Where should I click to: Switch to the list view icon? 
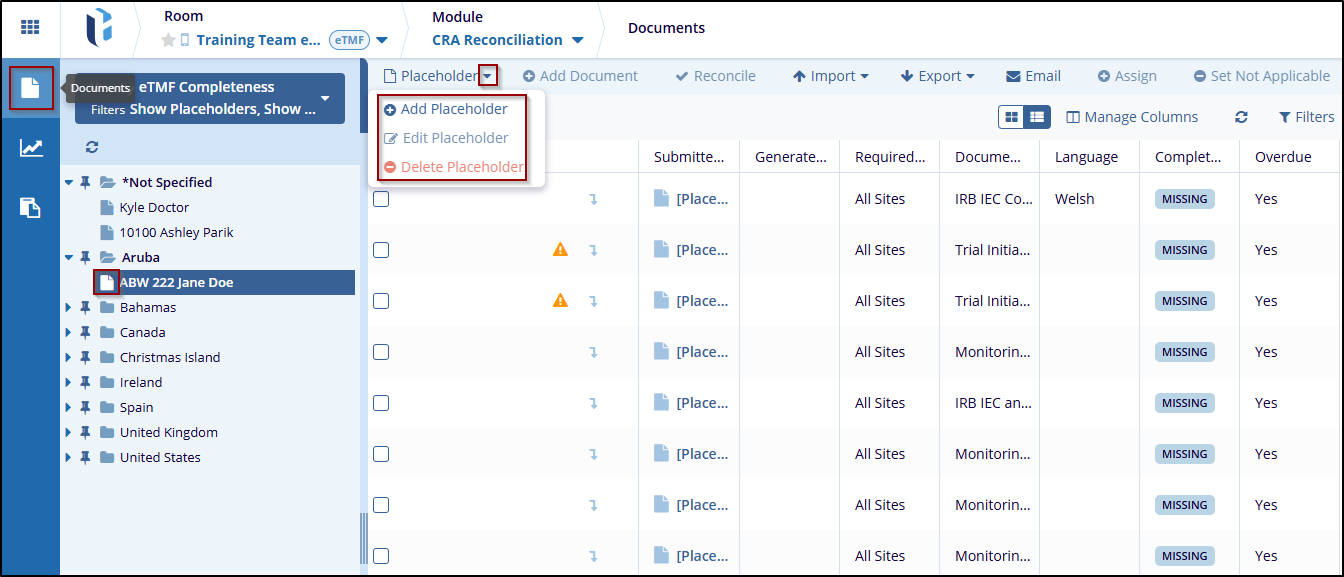[1037, 117]
